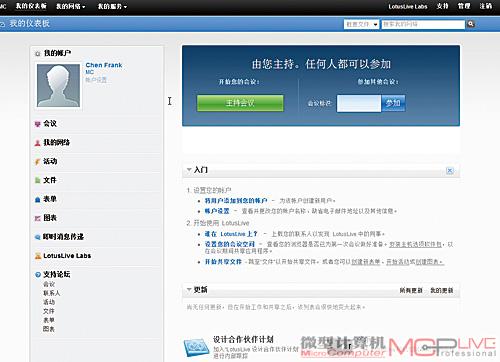Open 联系人 under 支持论坛
Screen dimensions: 500x362
52,293
